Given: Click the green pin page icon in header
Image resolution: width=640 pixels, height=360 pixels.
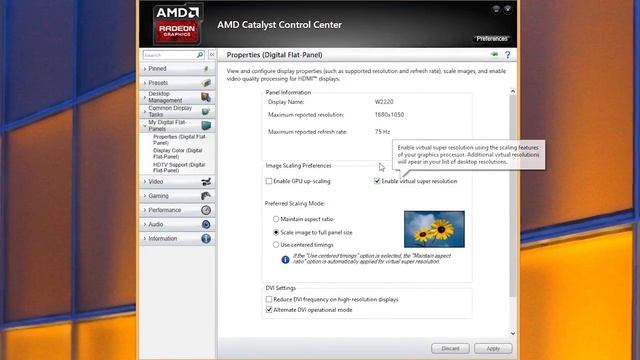Looking at the screenshot, I should coord(494,54).
